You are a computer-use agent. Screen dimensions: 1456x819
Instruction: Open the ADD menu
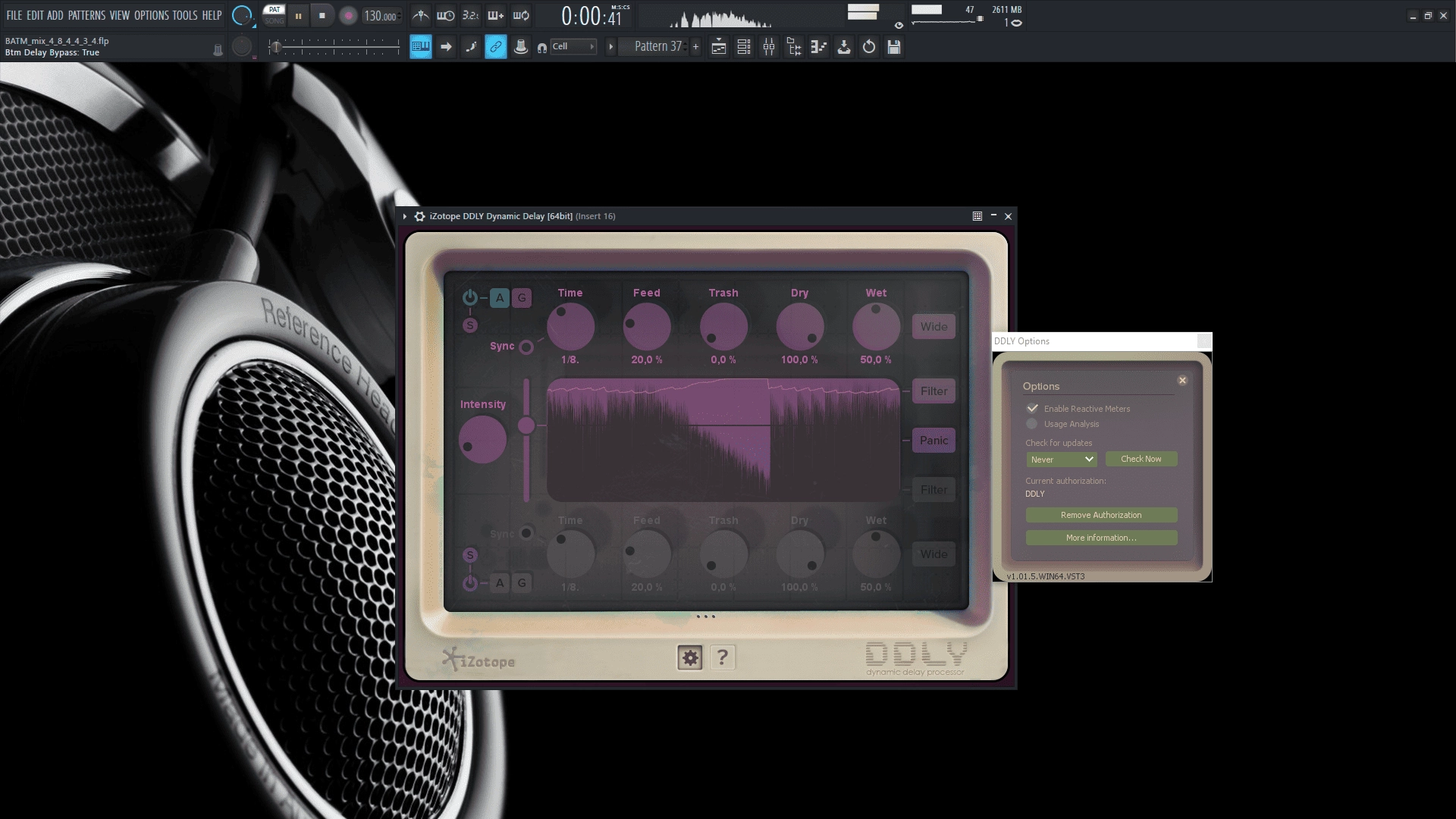click(55, 15)
